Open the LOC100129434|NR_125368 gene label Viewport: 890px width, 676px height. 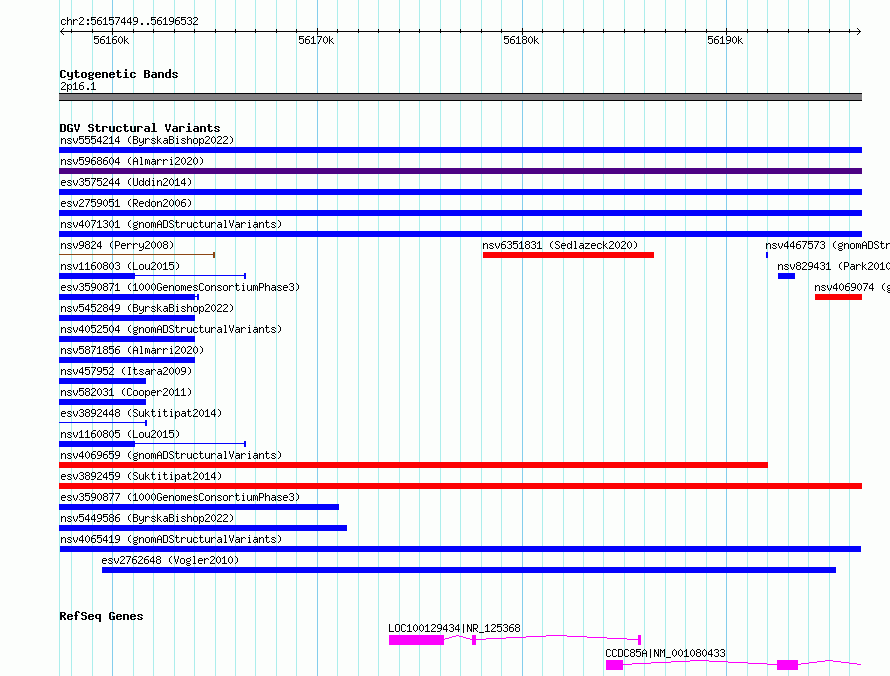click(x=454, y=628)
